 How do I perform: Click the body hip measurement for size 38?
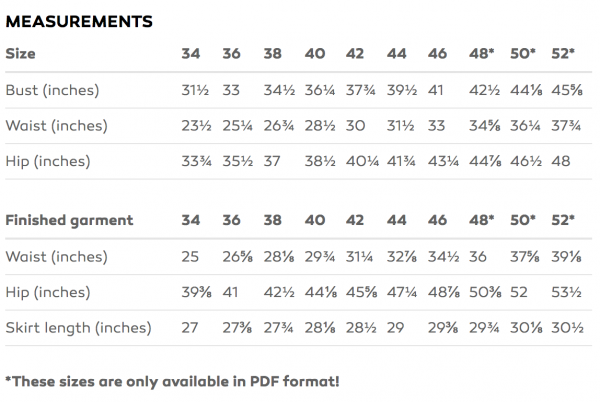click(x=272, y=162)
